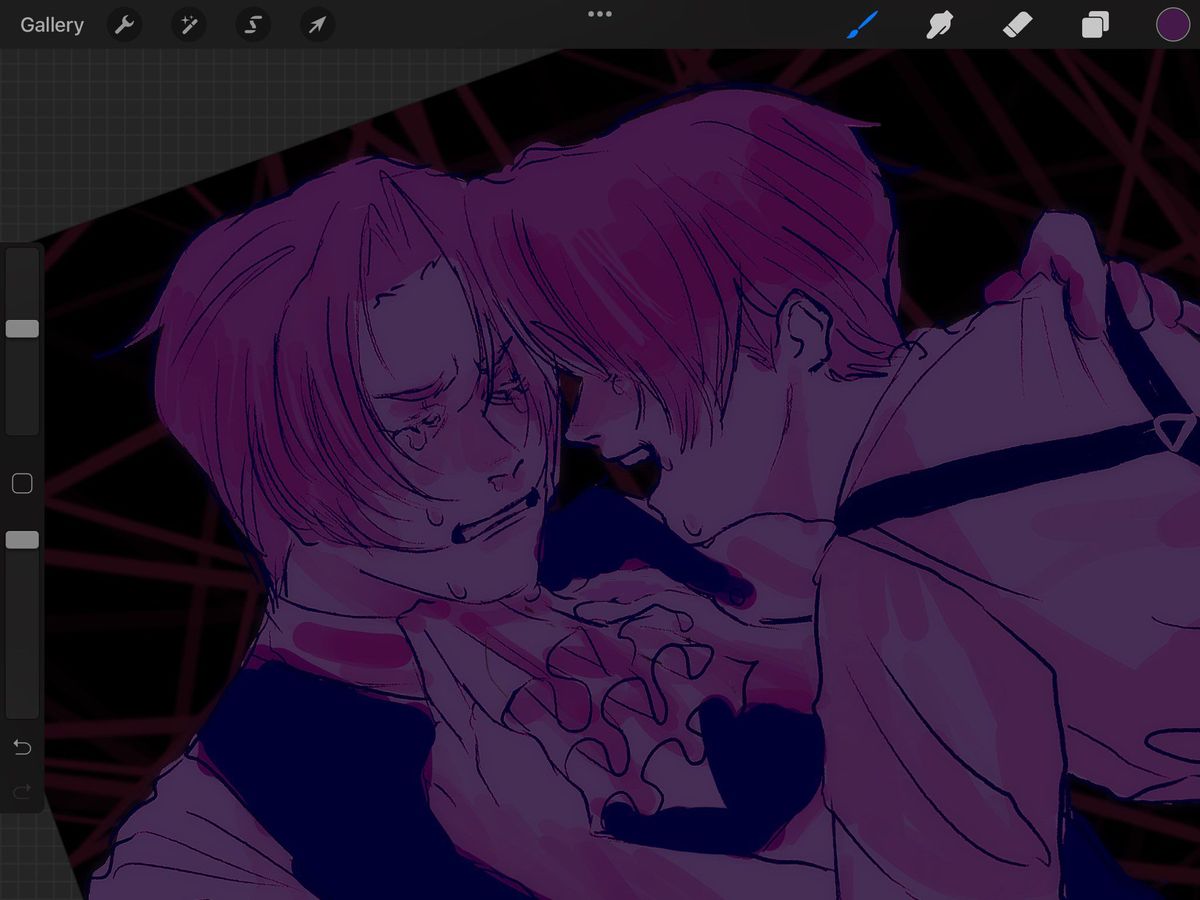
Task: Open the purple active color swatch
Action: tap(1173, 25)
